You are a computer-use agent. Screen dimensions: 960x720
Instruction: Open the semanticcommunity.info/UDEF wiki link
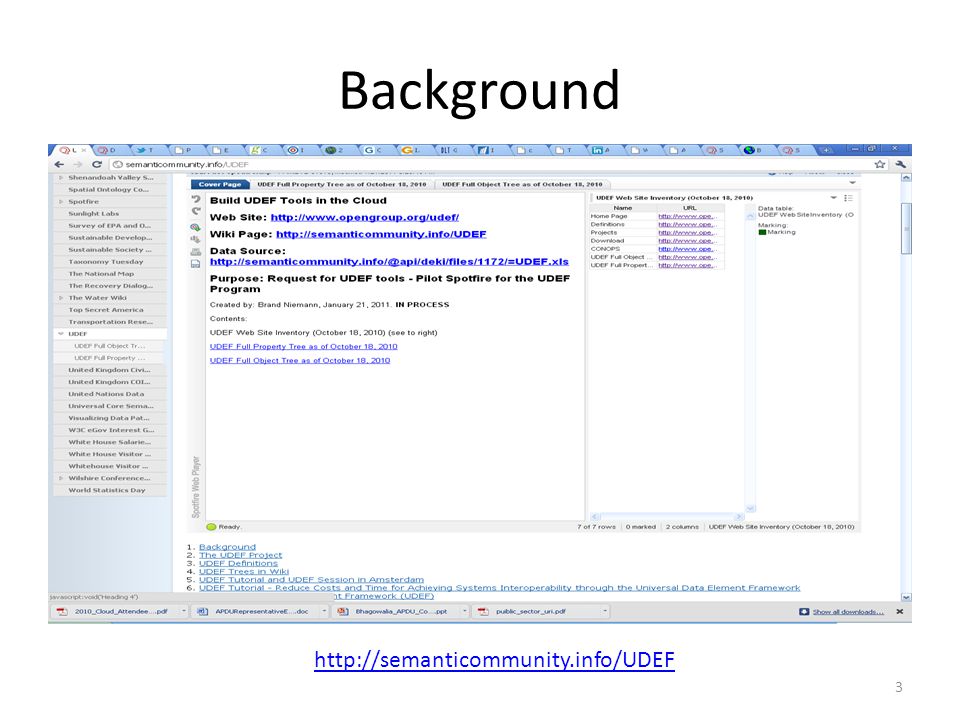point(381,234)
